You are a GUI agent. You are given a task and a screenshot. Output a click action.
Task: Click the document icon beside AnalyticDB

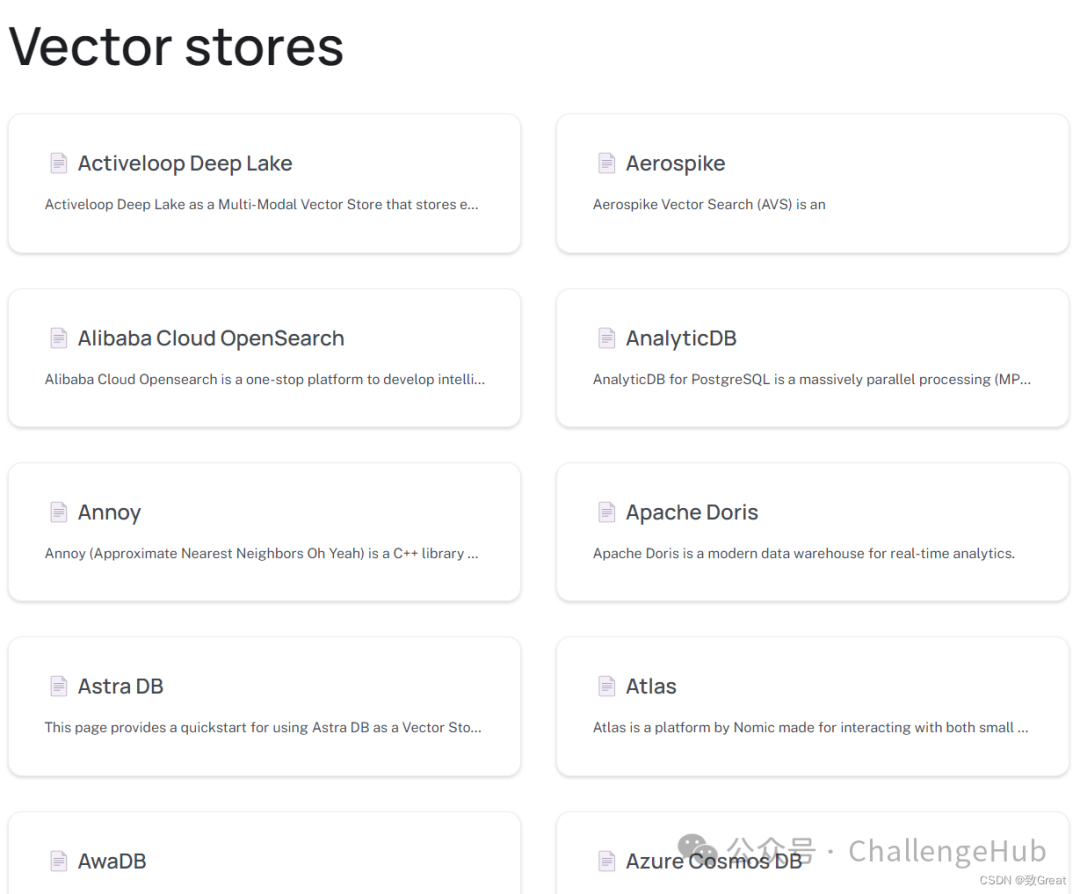pos(607,338)
